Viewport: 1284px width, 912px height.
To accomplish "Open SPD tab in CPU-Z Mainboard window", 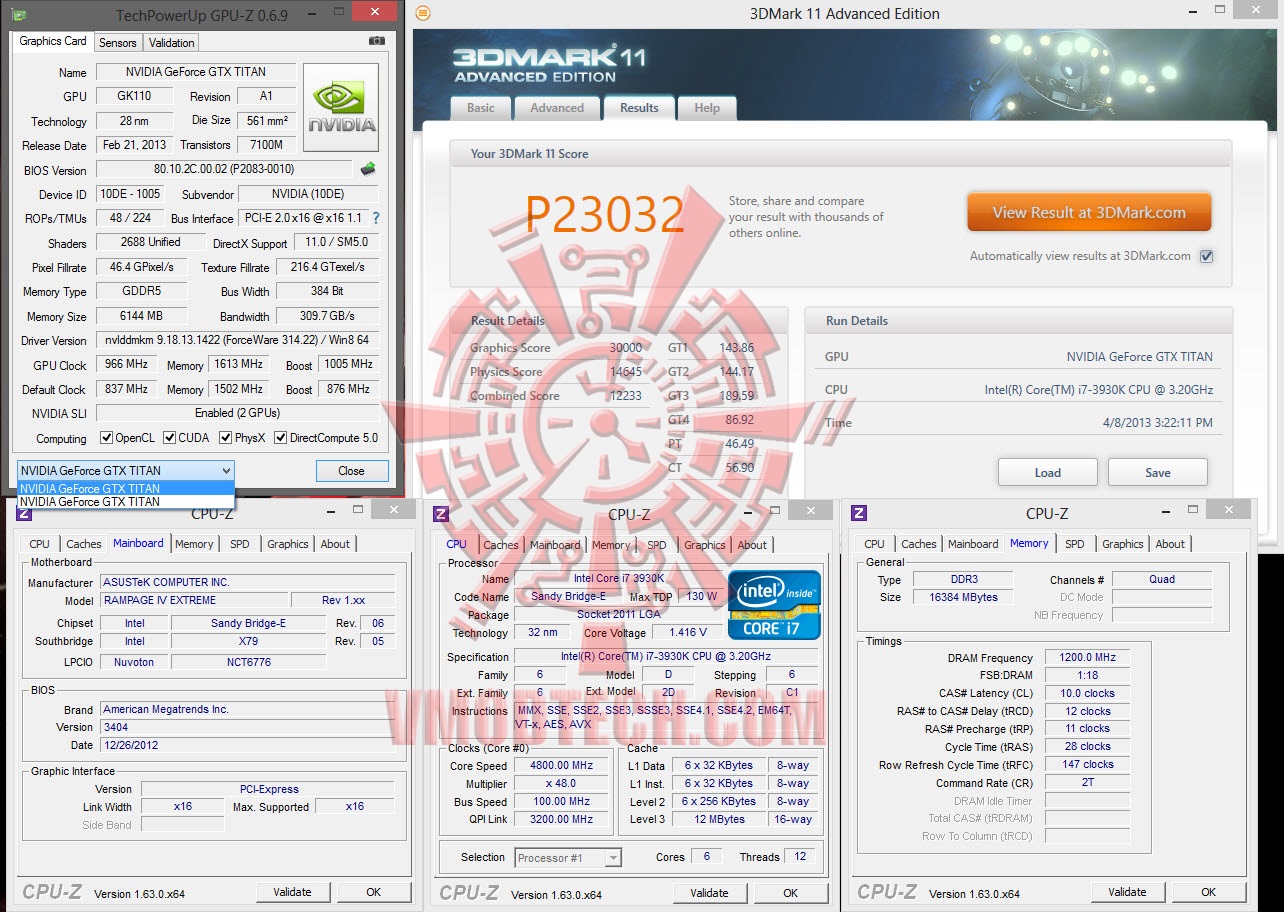I will [240, 544].
